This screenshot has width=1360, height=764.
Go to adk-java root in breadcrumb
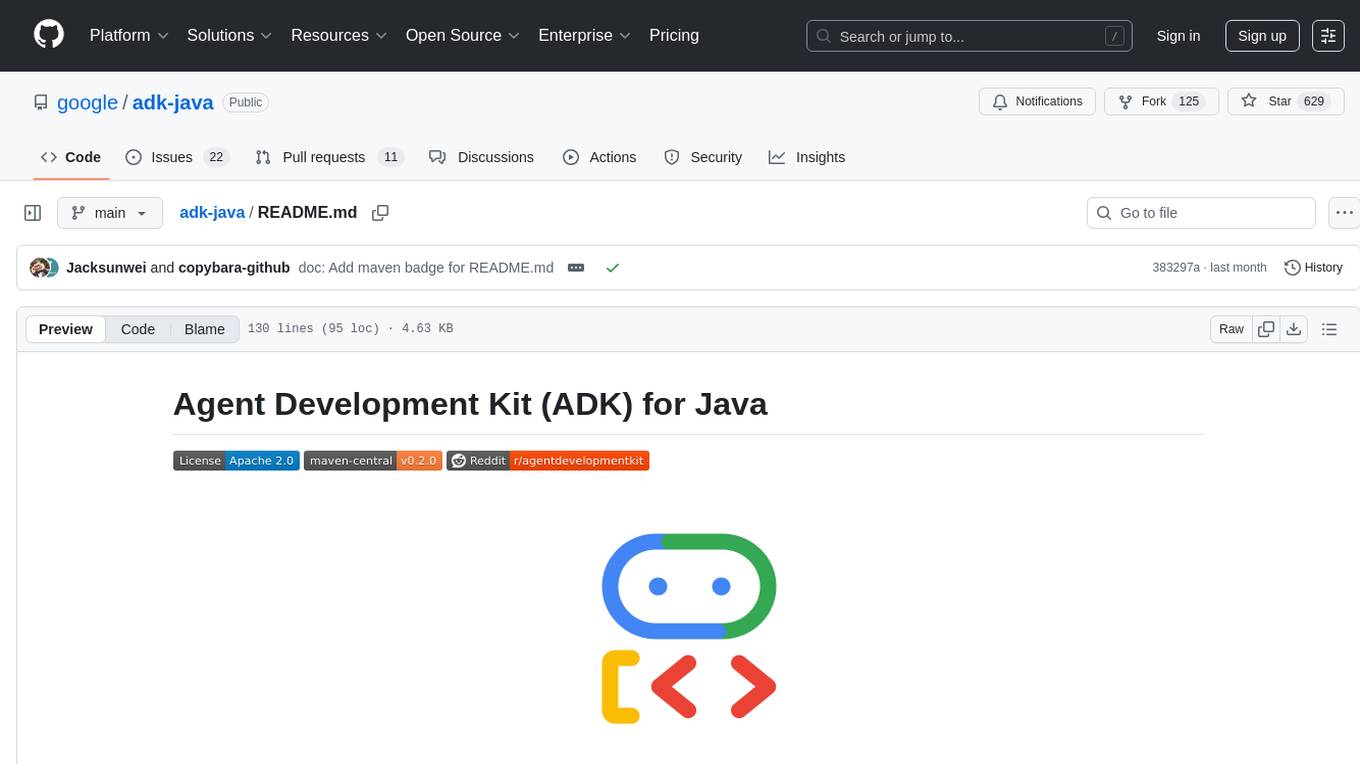click(x=212, y=212)
